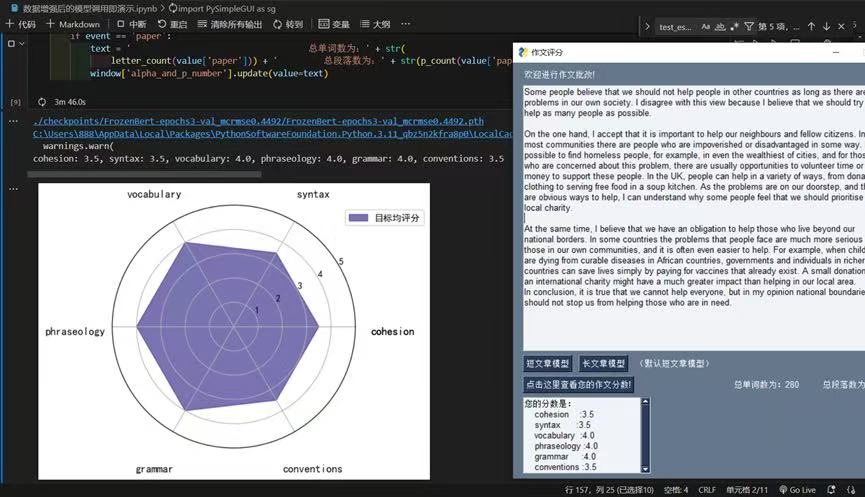This screenshot has height=497, width=865.
Task: Close the find widget
Action: (x=841, y=26)
